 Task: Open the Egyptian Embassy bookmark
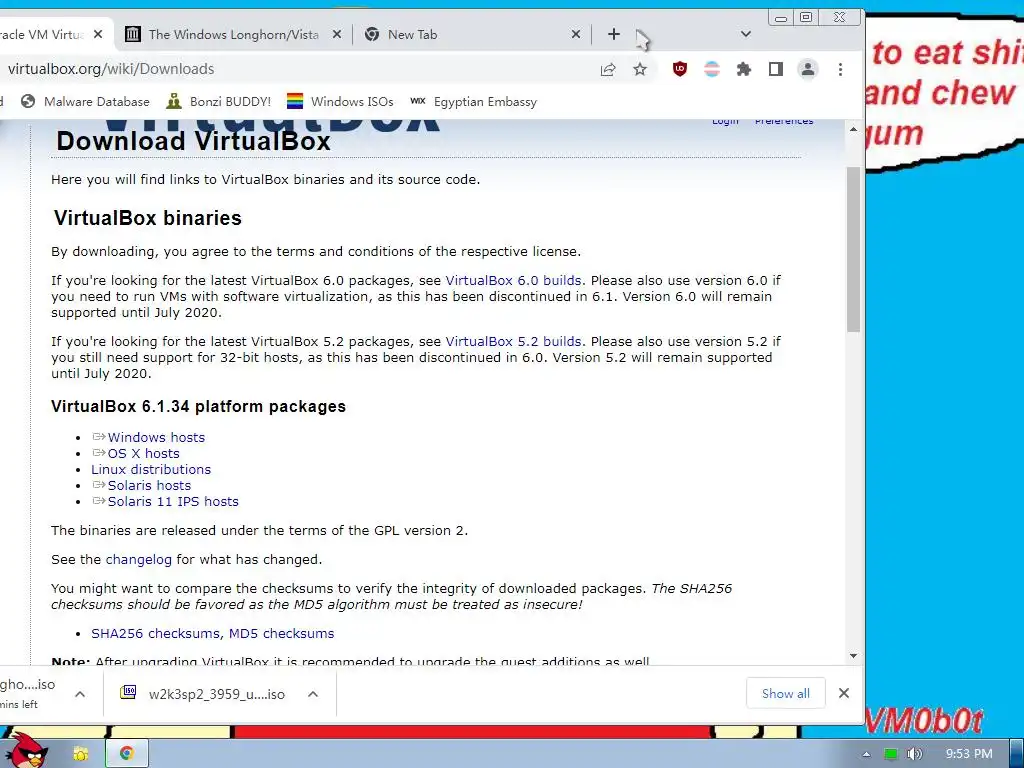click(473, 101)
